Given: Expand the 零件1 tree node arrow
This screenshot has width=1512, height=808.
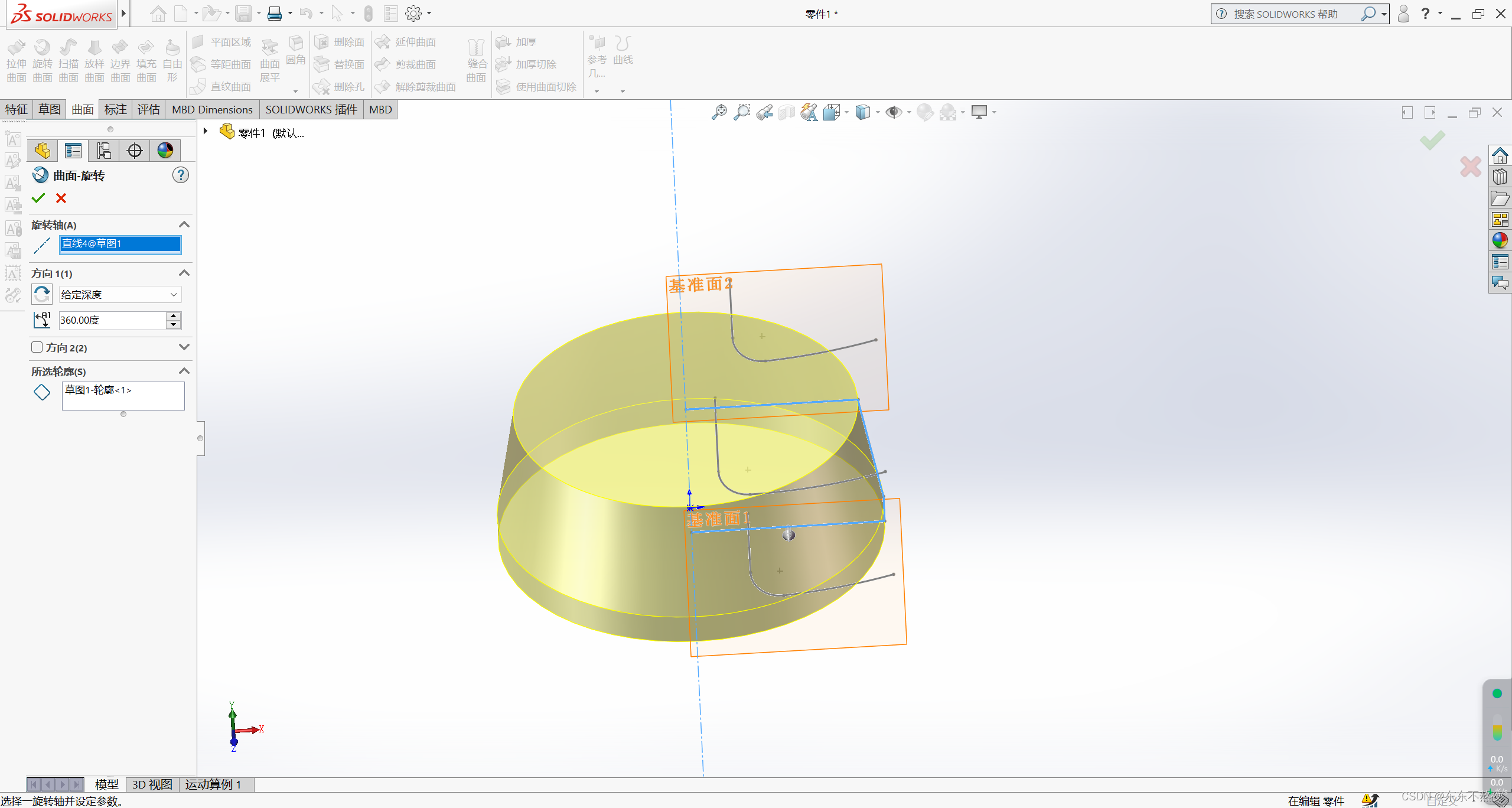Looking at the screenshot, I should pyautogui.click(x=205, y=131).
